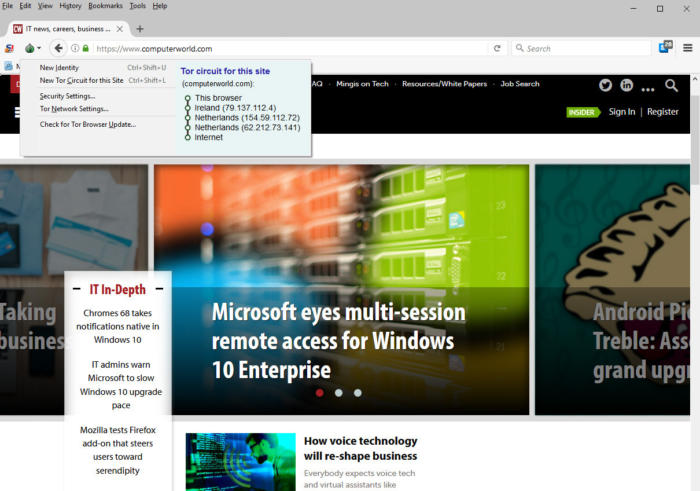Open a new tab with plus button
This screenshot has width=700, height=491.
140,29
